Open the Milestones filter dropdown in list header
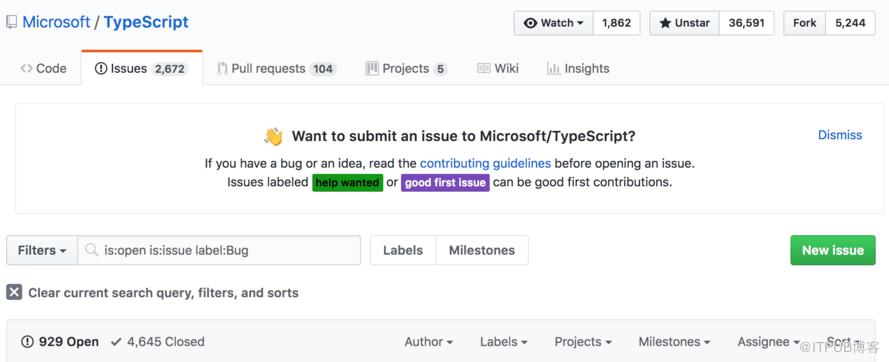The image size is (889, 362). (675, 342)
